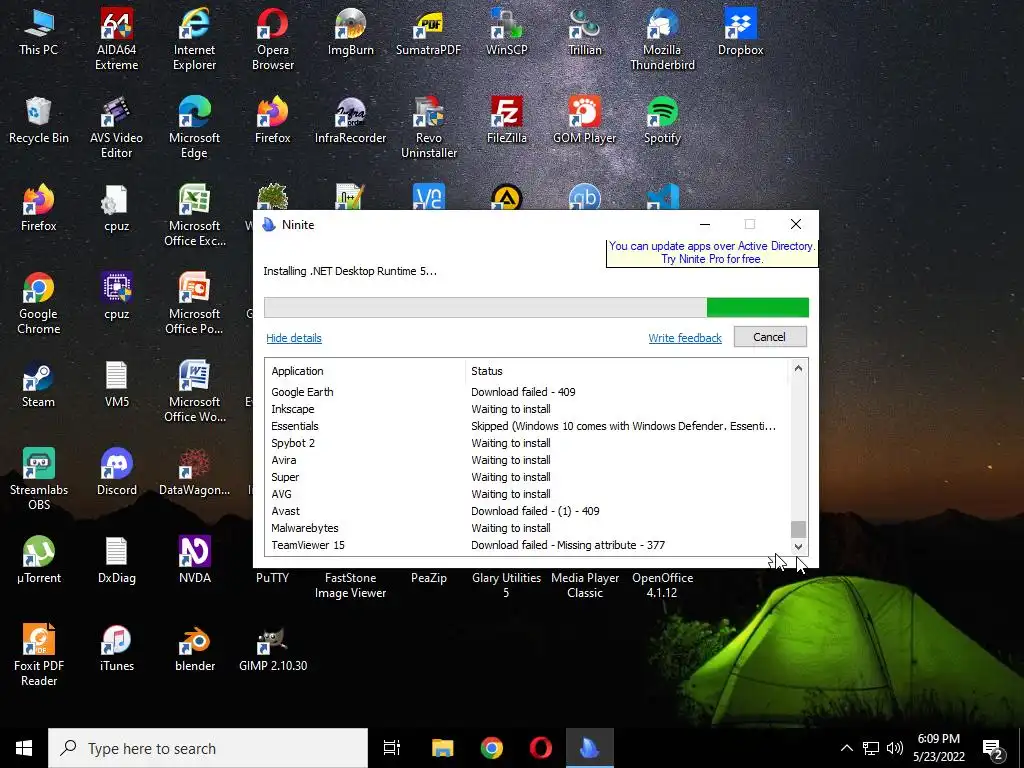Click the Microsoft Edge desktop icon
The height and width of the screenshot is (768, 1024).
(194, 127)
